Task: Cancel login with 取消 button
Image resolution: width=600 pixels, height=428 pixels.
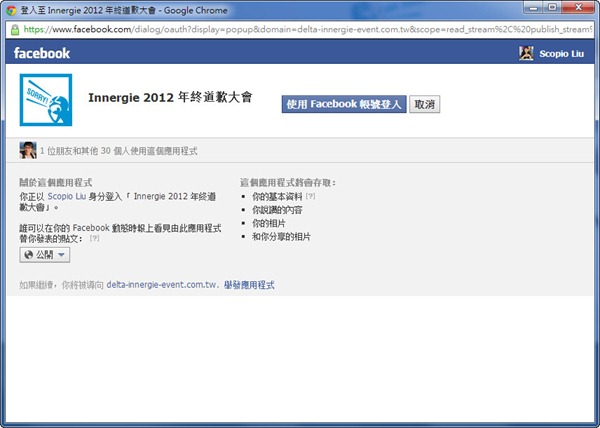Action: (425, 104)
